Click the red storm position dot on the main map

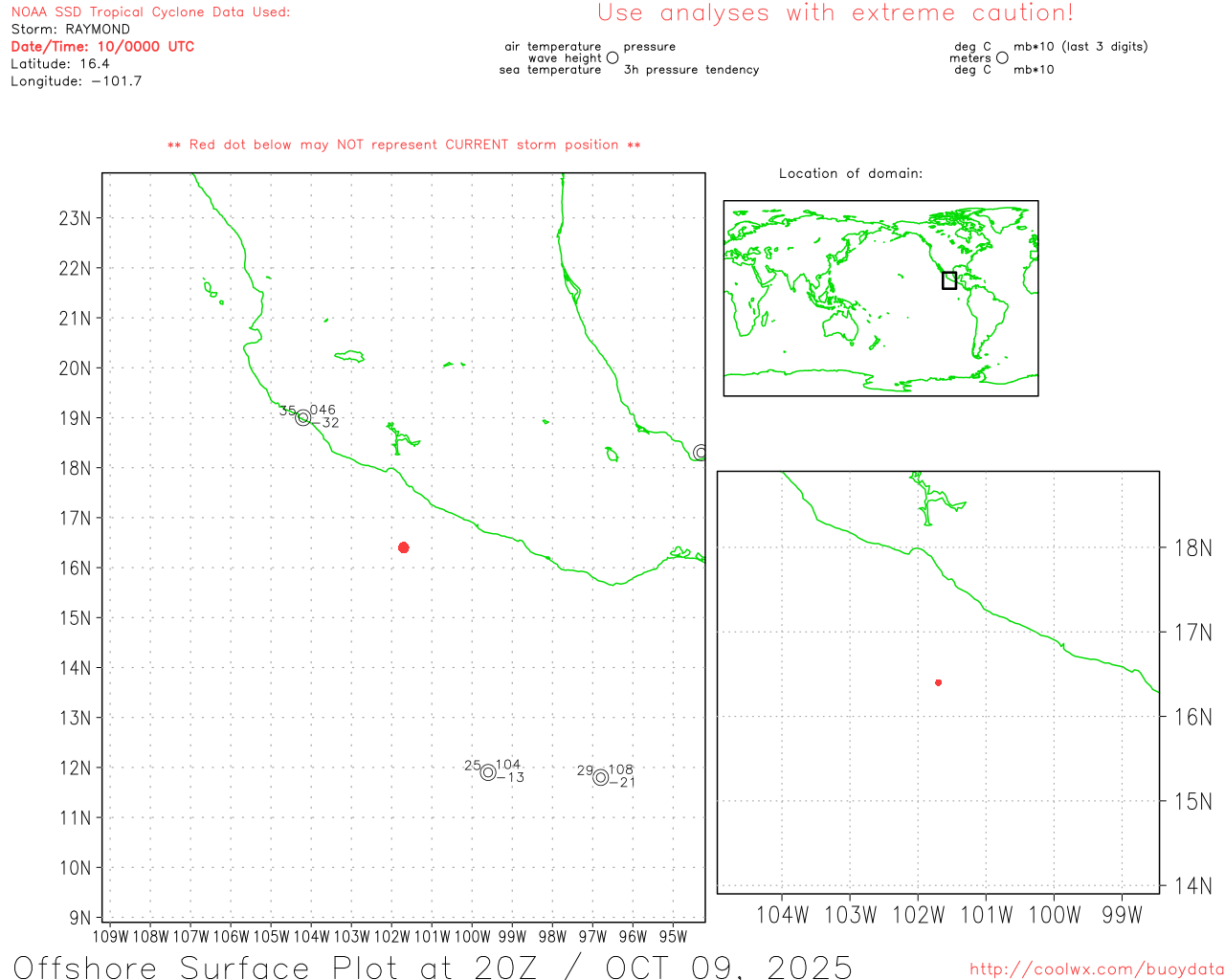[404, 547]
